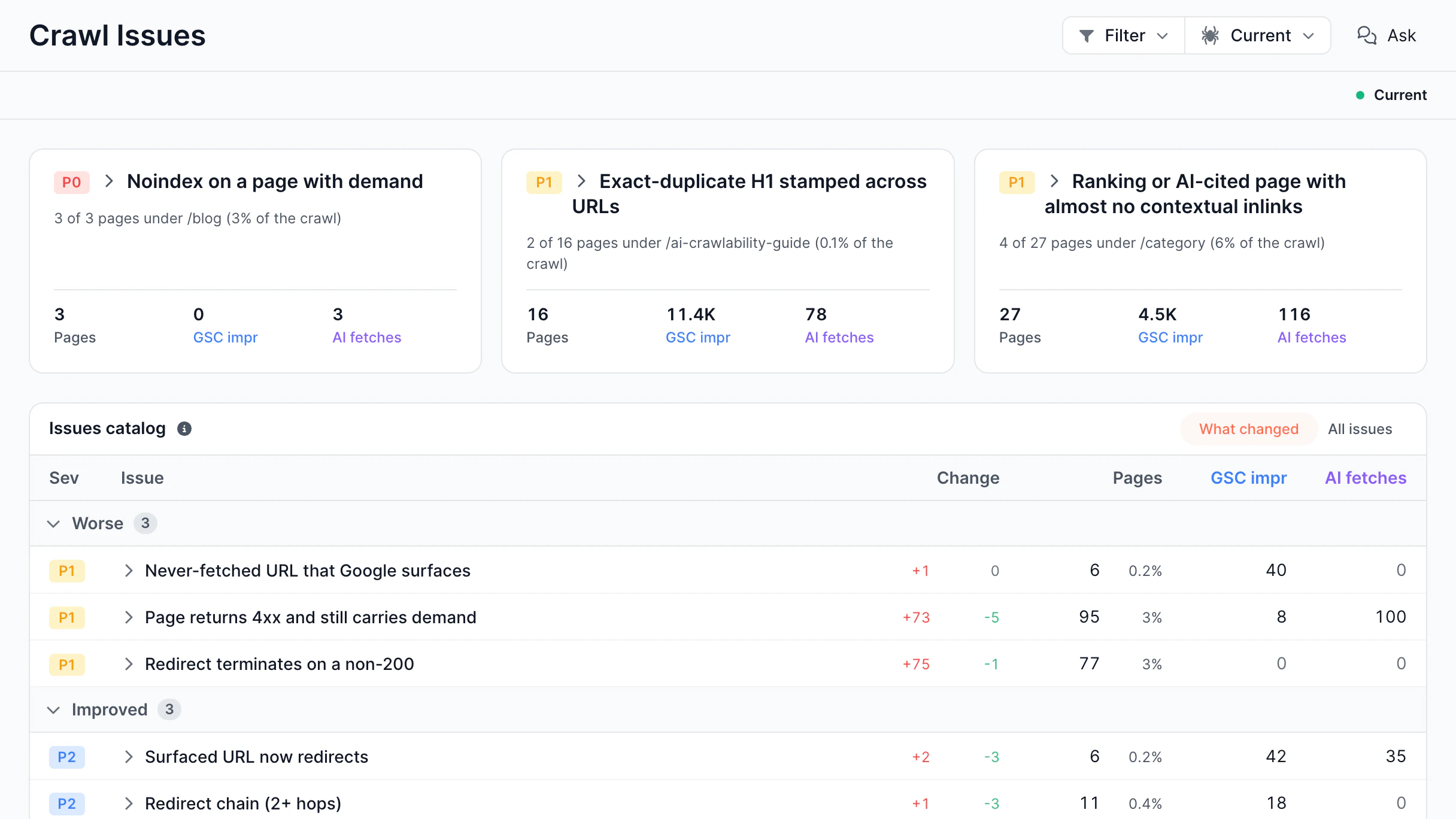Click the P0 severity badge

point(72,182)
